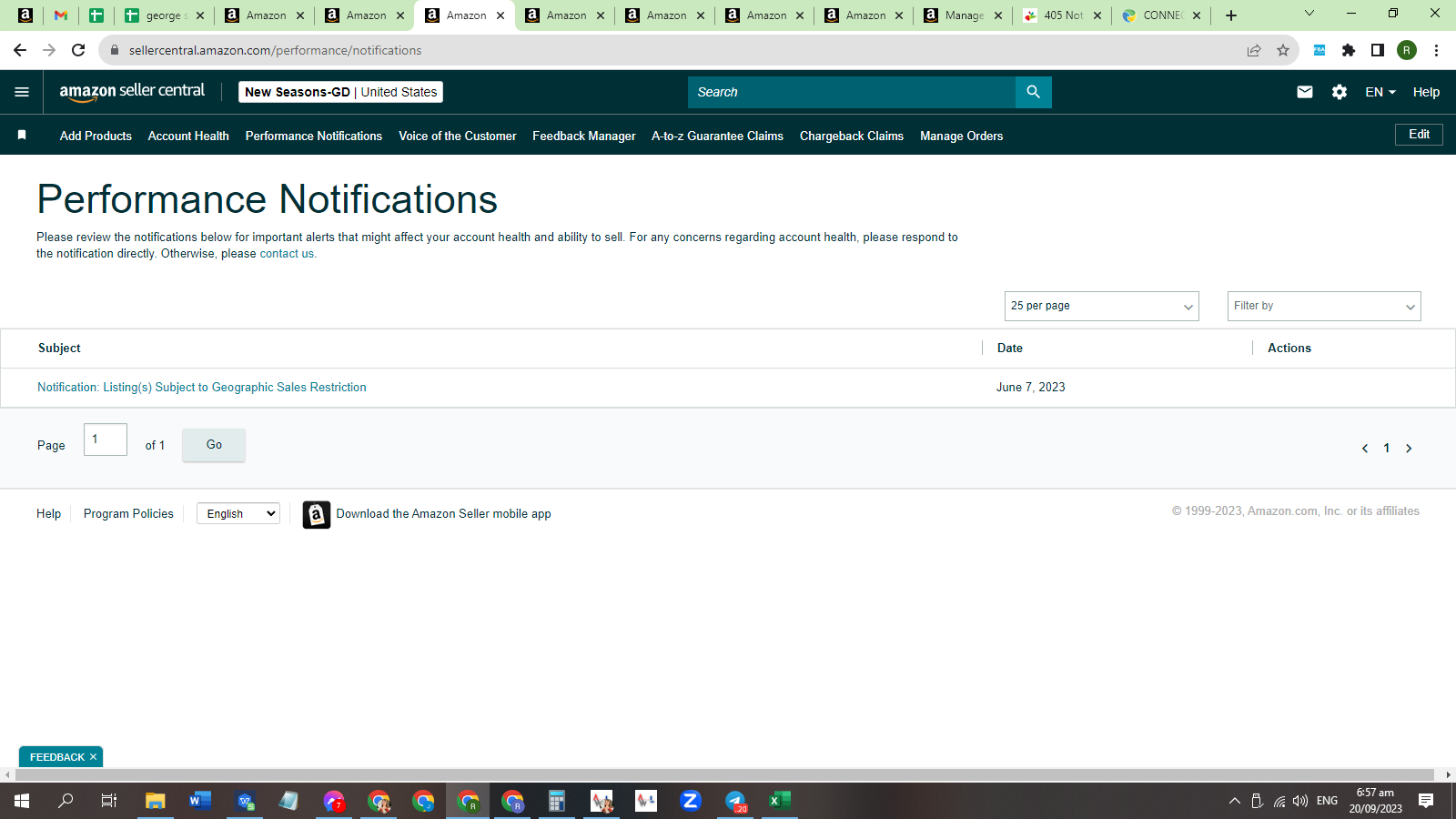Open Zoom from the taskbar
Viewport: 1456px width, 819px height.
click(x=691, y=801)
